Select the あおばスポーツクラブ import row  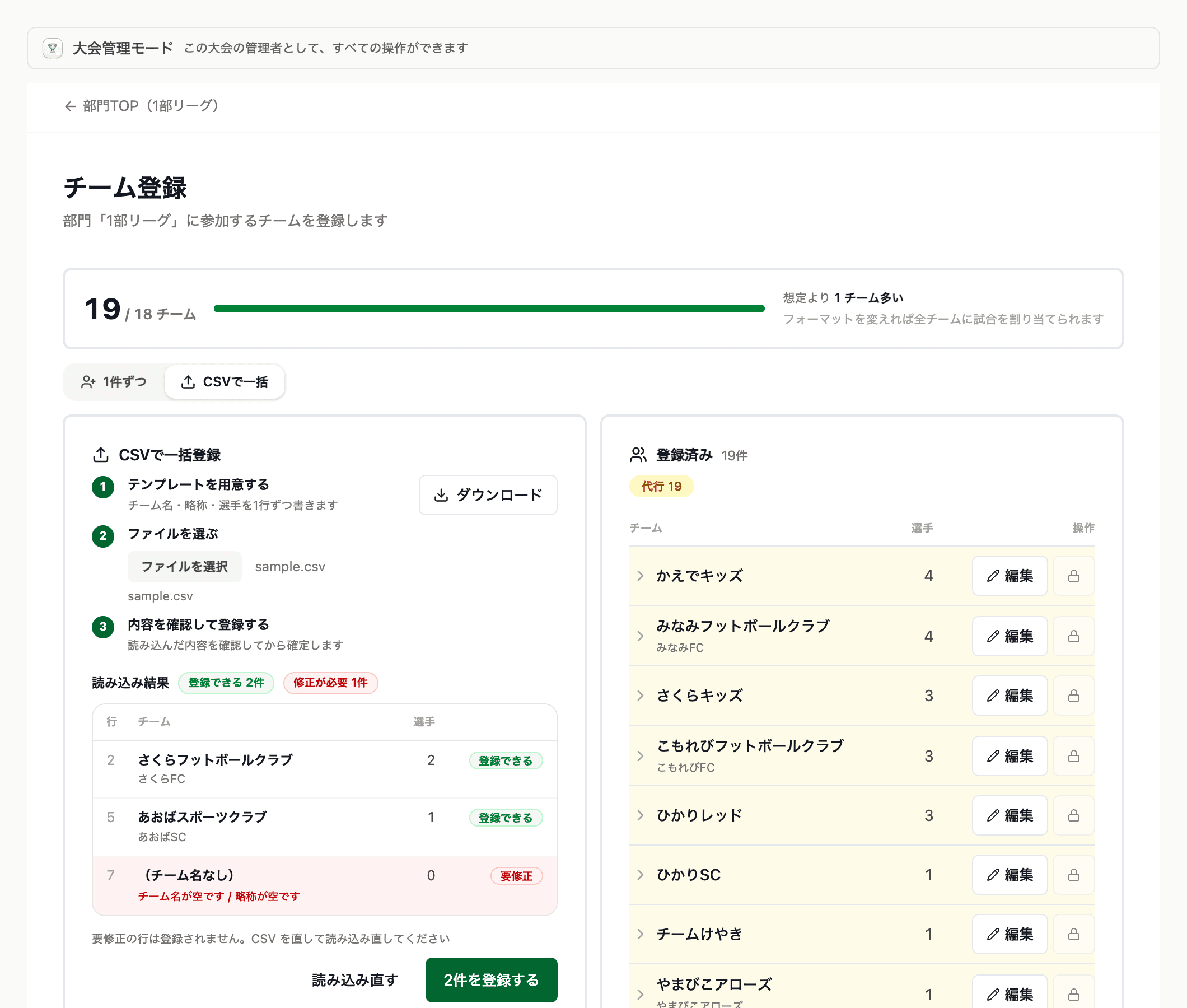[x=324, y=827]
